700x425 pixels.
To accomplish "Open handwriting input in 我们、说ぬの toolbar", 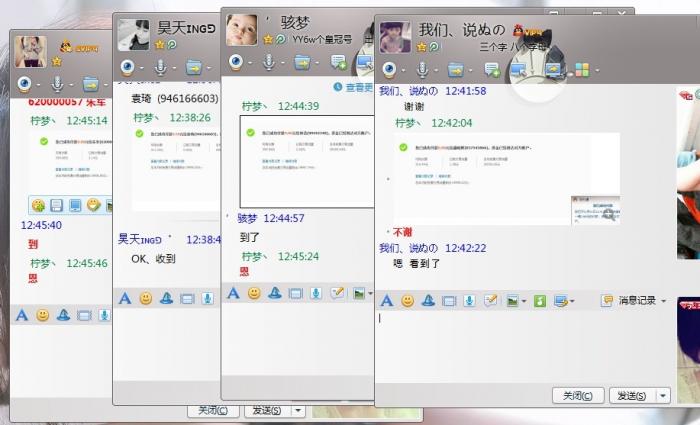I will pyautogui.click(x=490, y=300).
